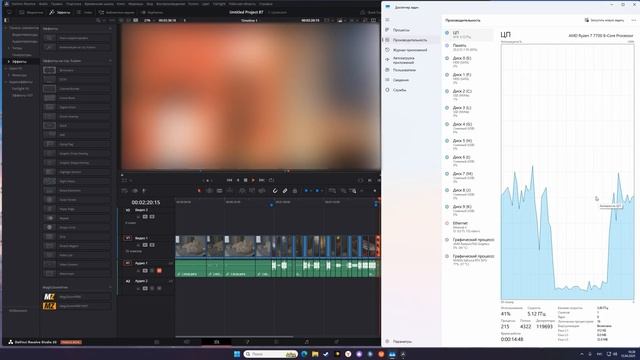This screenshot has width=640, height=360.
Task: Toggle Solo on audio track A1
Action: tap(152, 270)
